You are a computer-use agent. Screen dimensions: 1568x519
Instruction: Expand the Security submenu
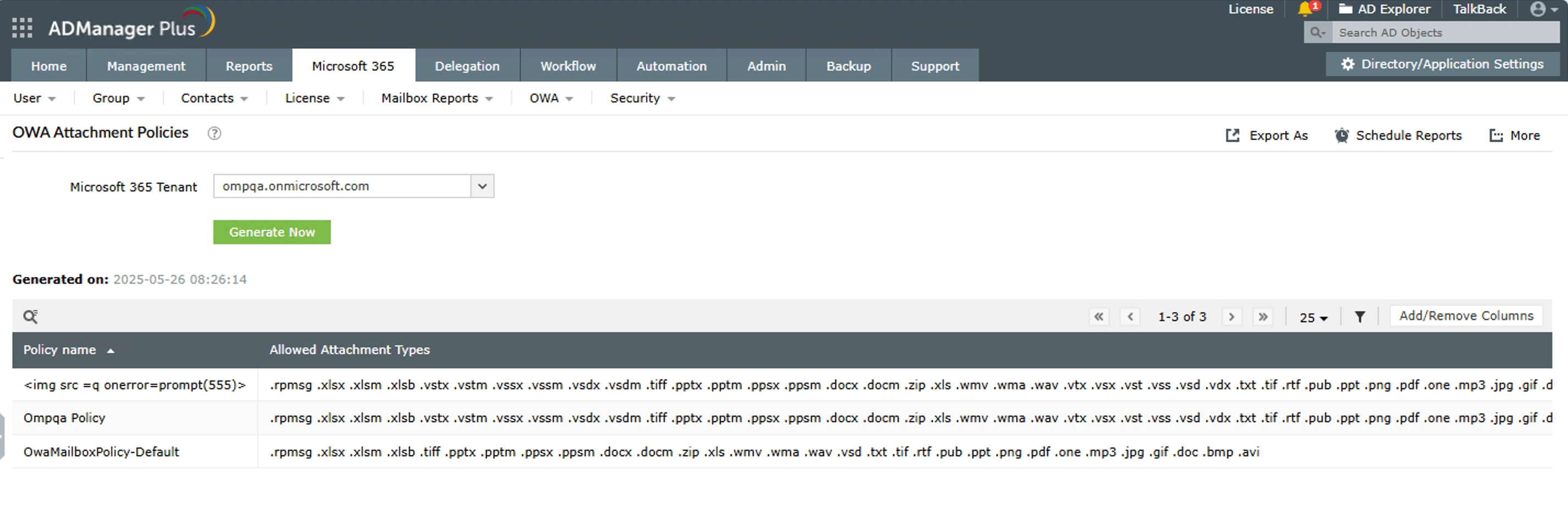coord(643,98)
